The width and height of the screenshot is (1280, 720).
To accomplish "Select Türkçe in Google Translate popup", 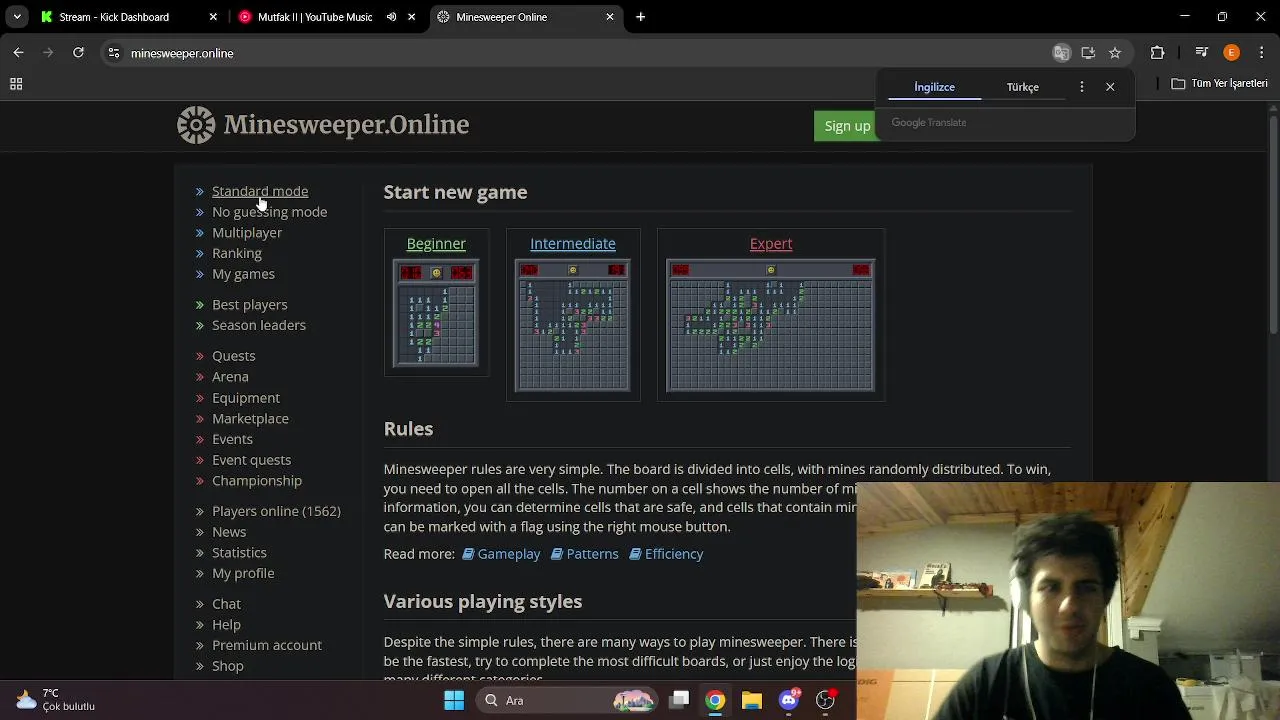I will tap(1022, 87).
